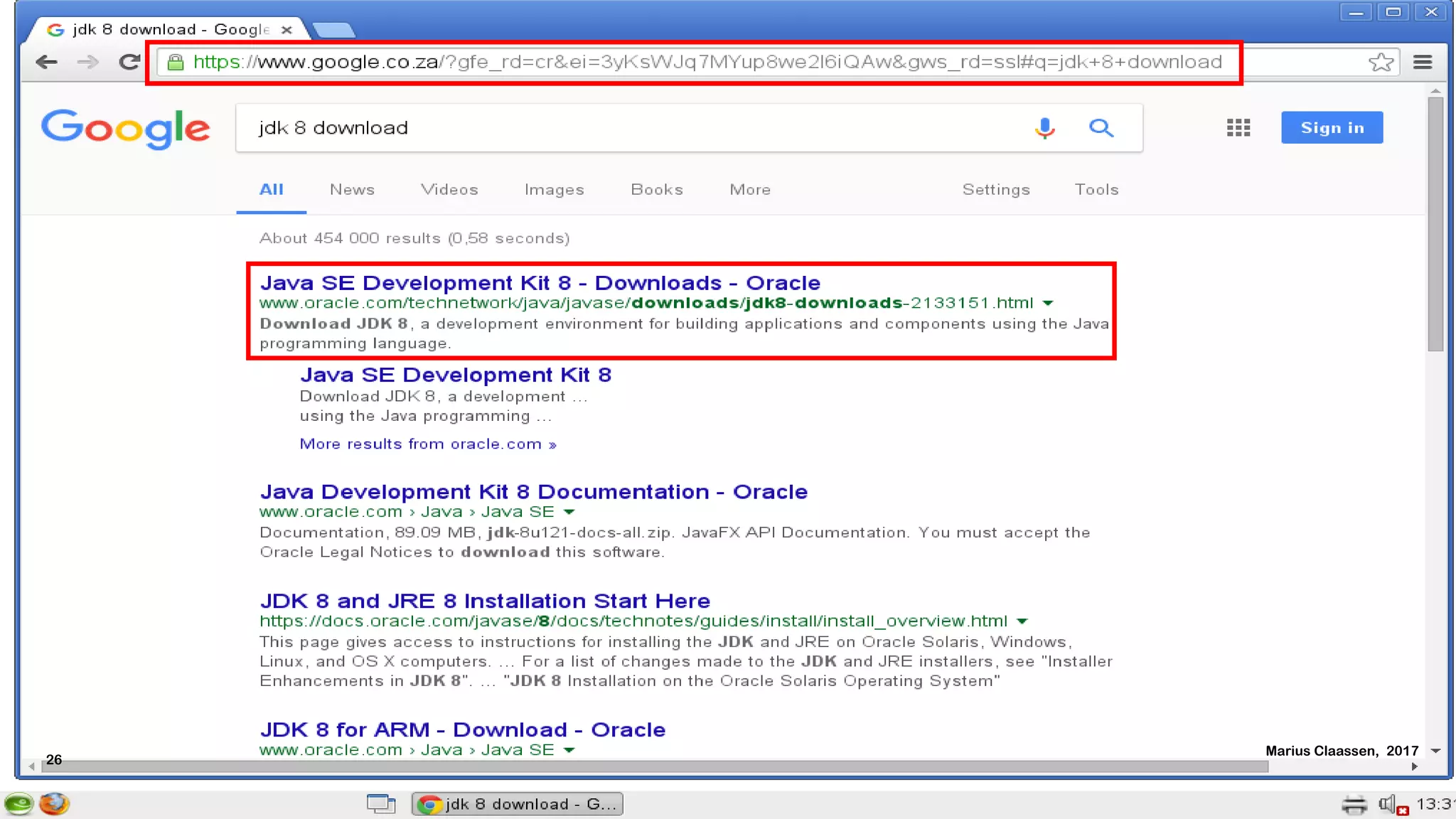The image size is (1456, 819).
Task: Click the blue magnifier search icon
Action: [x=1101, y=128]
